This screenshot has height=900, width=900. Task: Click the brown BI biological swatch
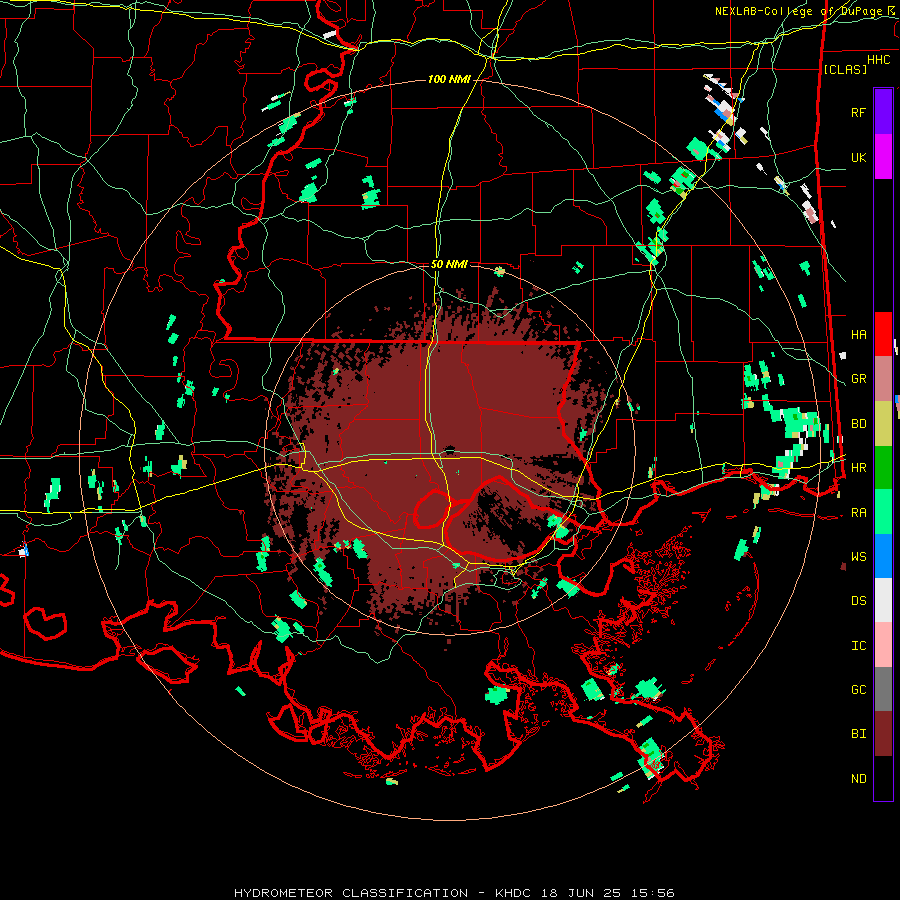pos(883,734)
